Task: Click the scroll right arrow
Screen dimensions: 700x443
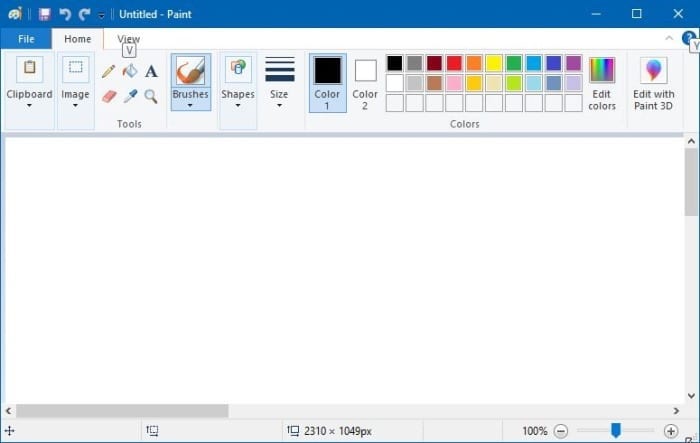Action: tap(676, 410)
